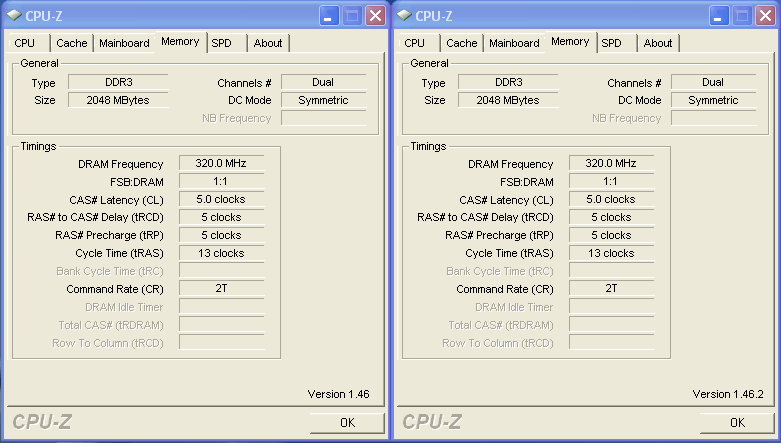This screenshot has width=781, height=443.
Task: Click the "Version 1.46.2" text in right window
Action: [728, 394]
